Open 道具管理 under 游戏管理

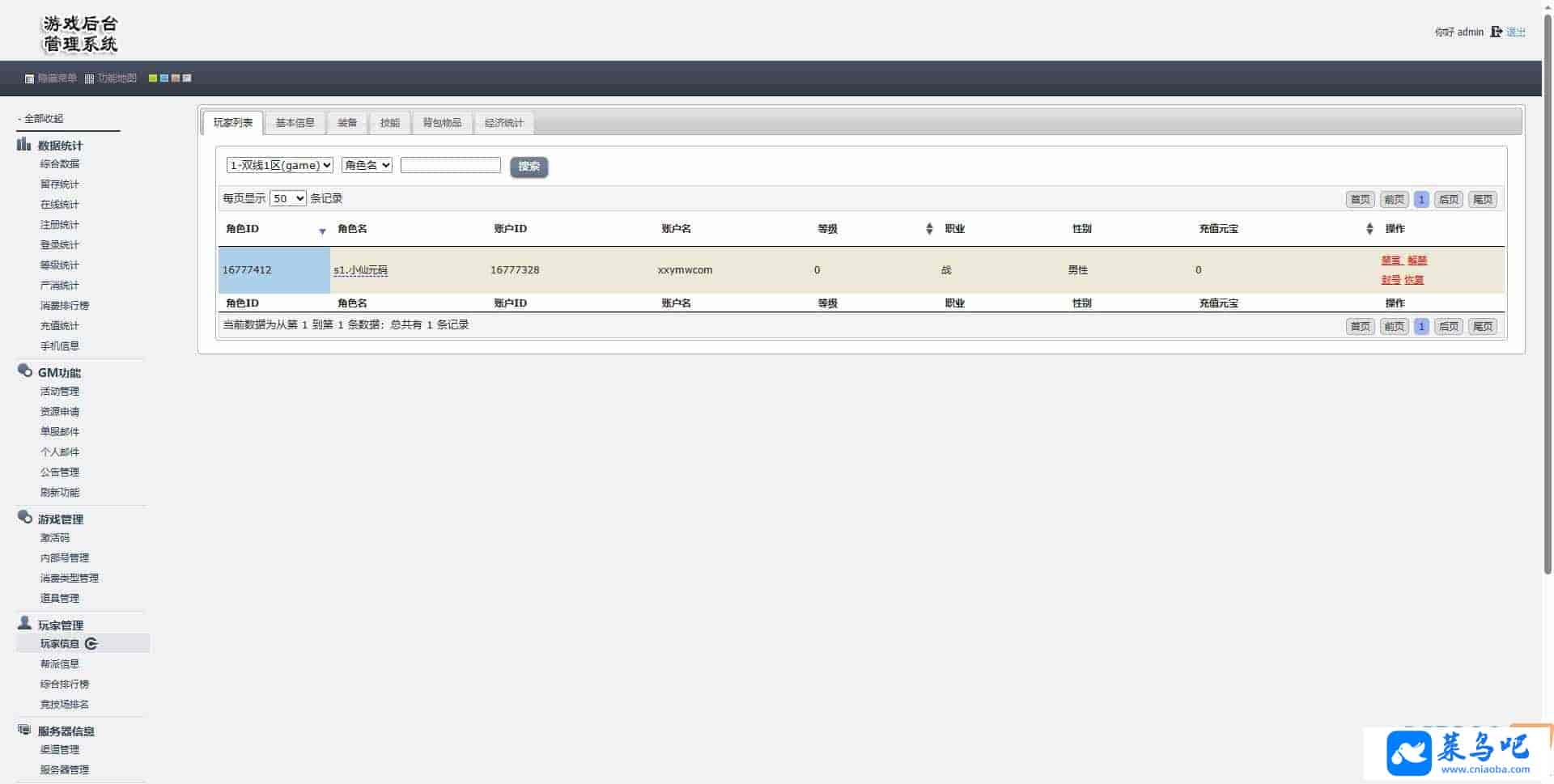coord(60,599)
